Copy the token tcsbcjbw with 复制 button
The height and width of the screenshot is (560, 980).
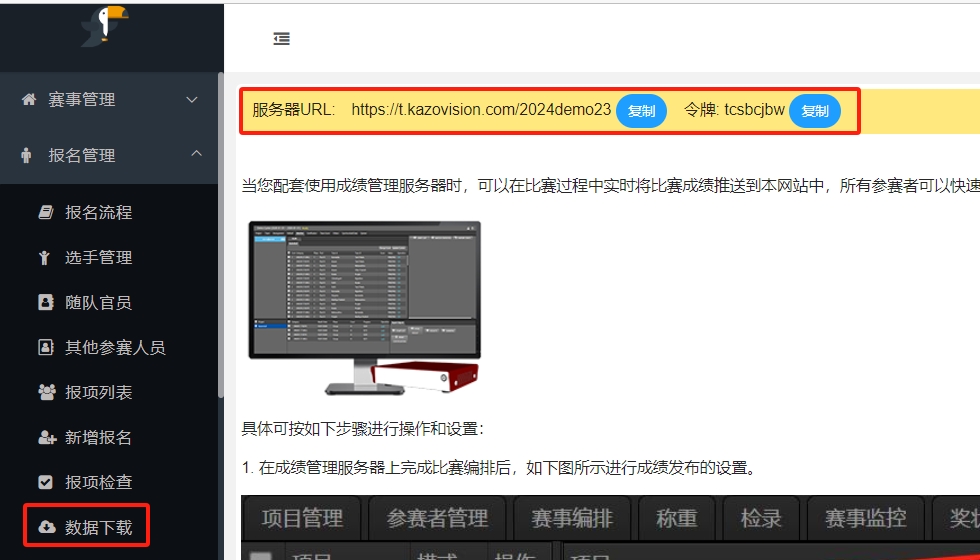(815, 111)
